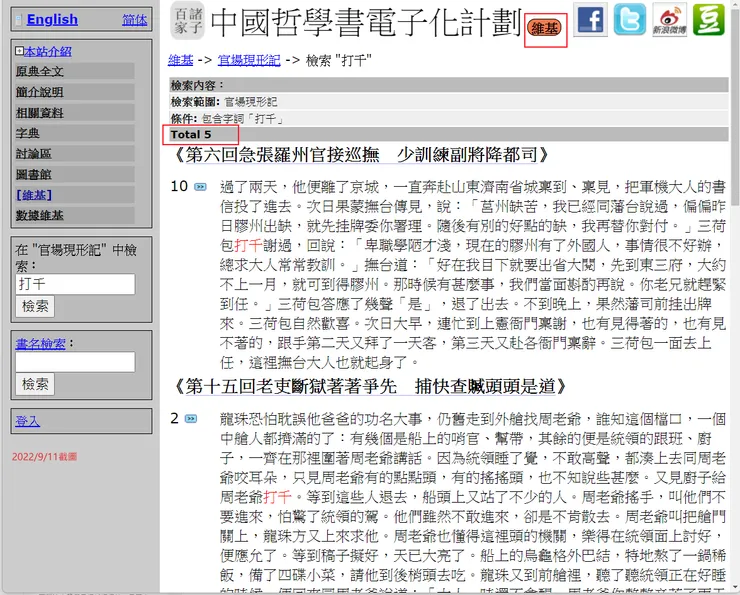Open chapter 第十五回老吏斷獄著著爭先 heading
The image size is (740, 595).
(x=370, y=386)
